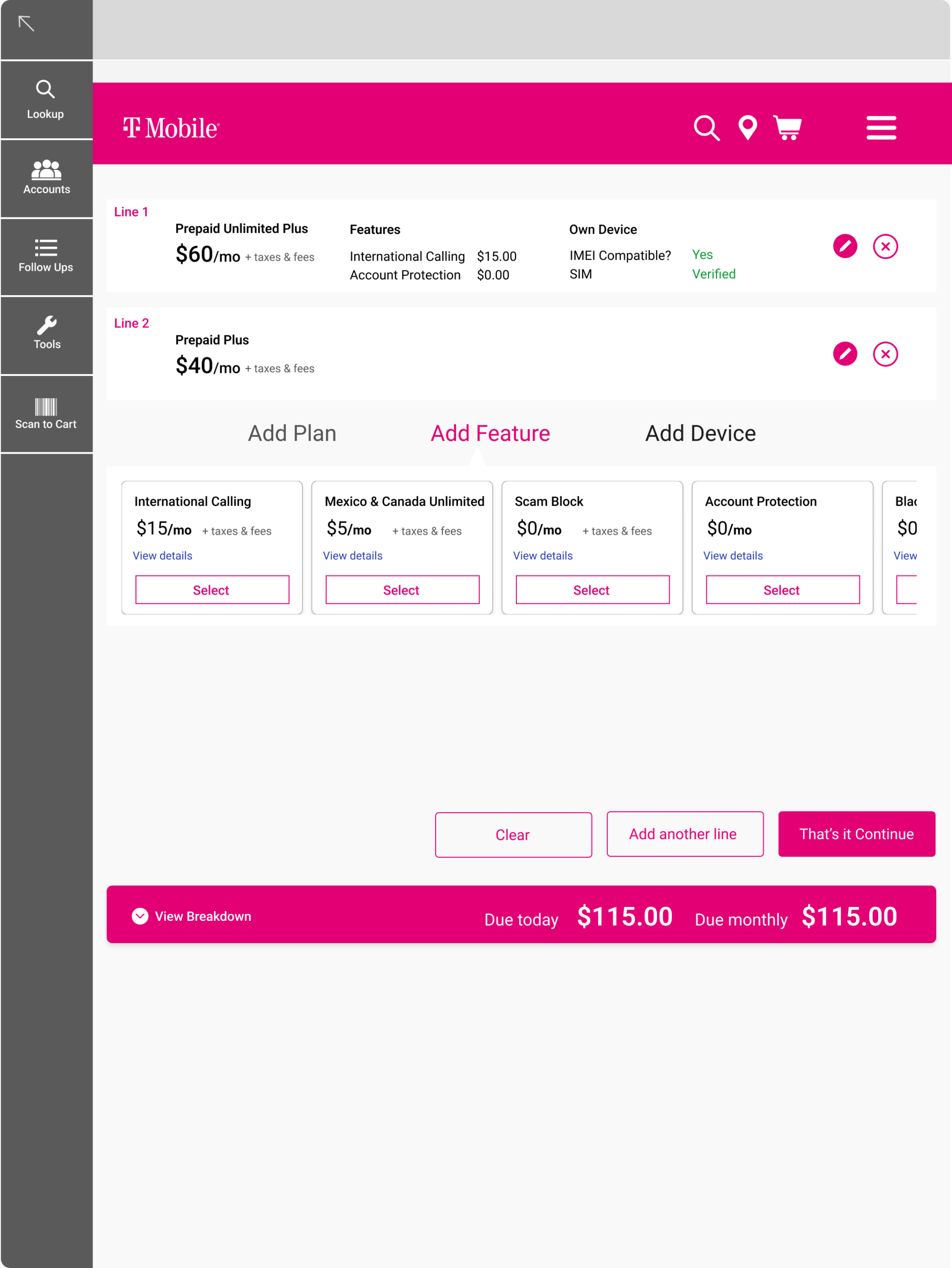Switch to the Add Device tab
This screenshot has height=1268, width=952.
click(x=700, y=433)
